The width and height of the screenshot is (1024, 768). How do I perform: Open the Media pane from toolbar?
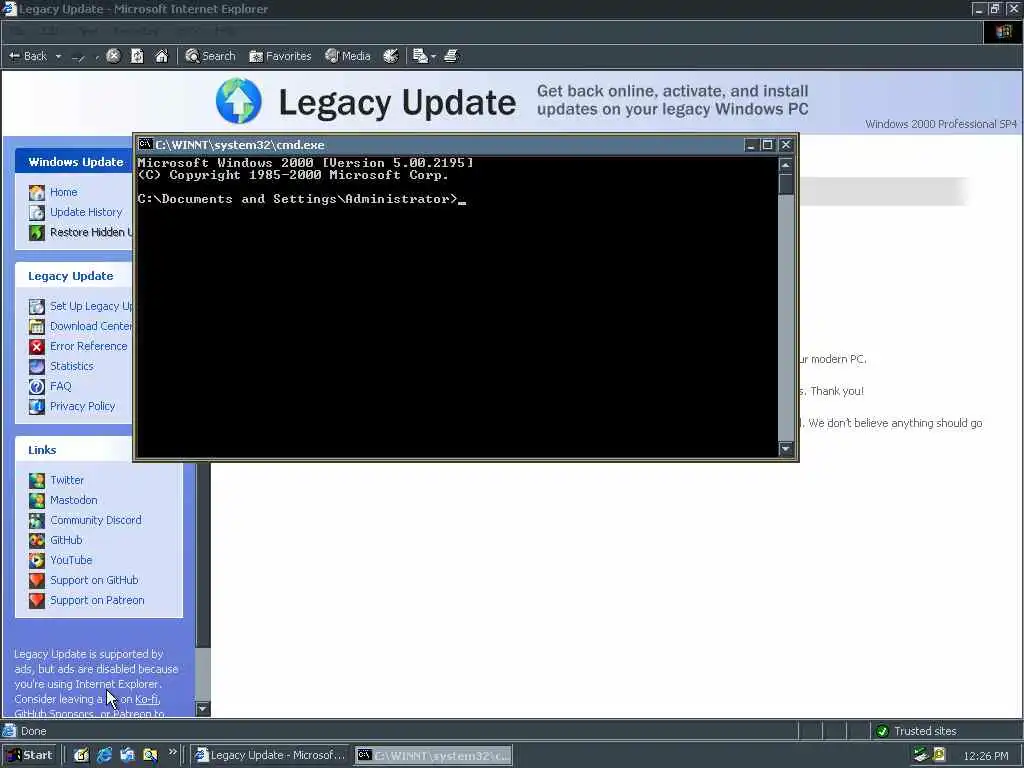click(x=348, y=56)
